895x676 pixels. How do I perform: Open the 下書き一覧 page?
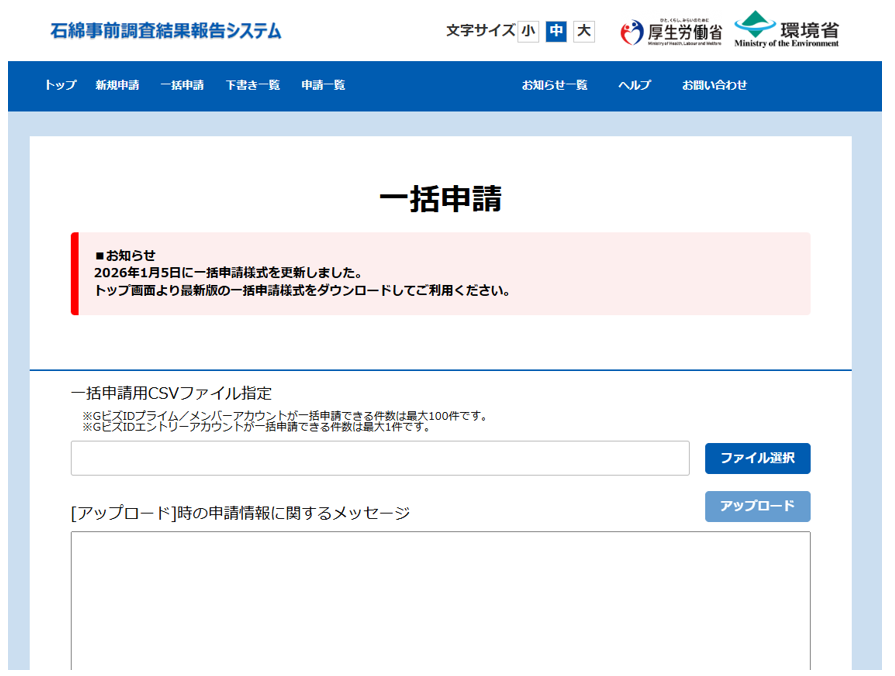tap(252, 85)
